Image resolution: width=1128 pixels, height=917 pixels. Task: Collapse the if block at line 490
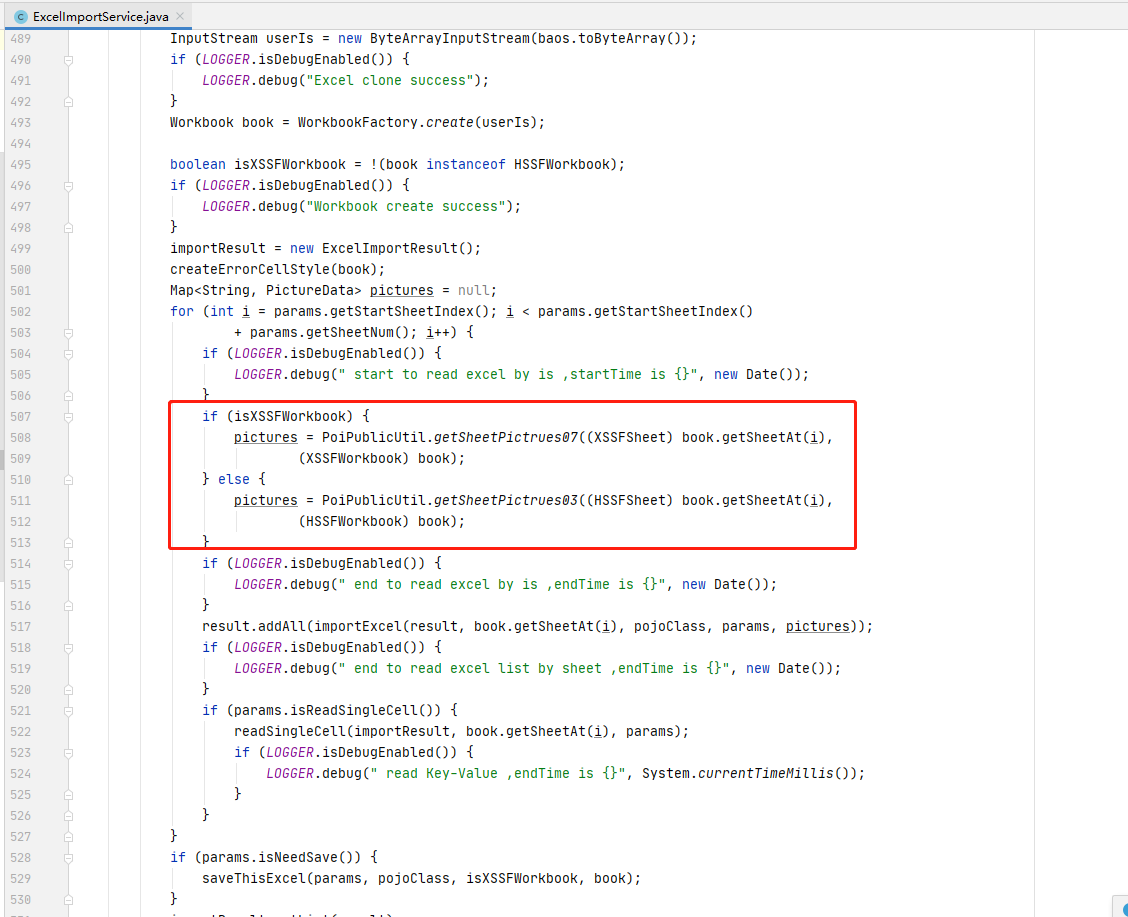(68, 60)
